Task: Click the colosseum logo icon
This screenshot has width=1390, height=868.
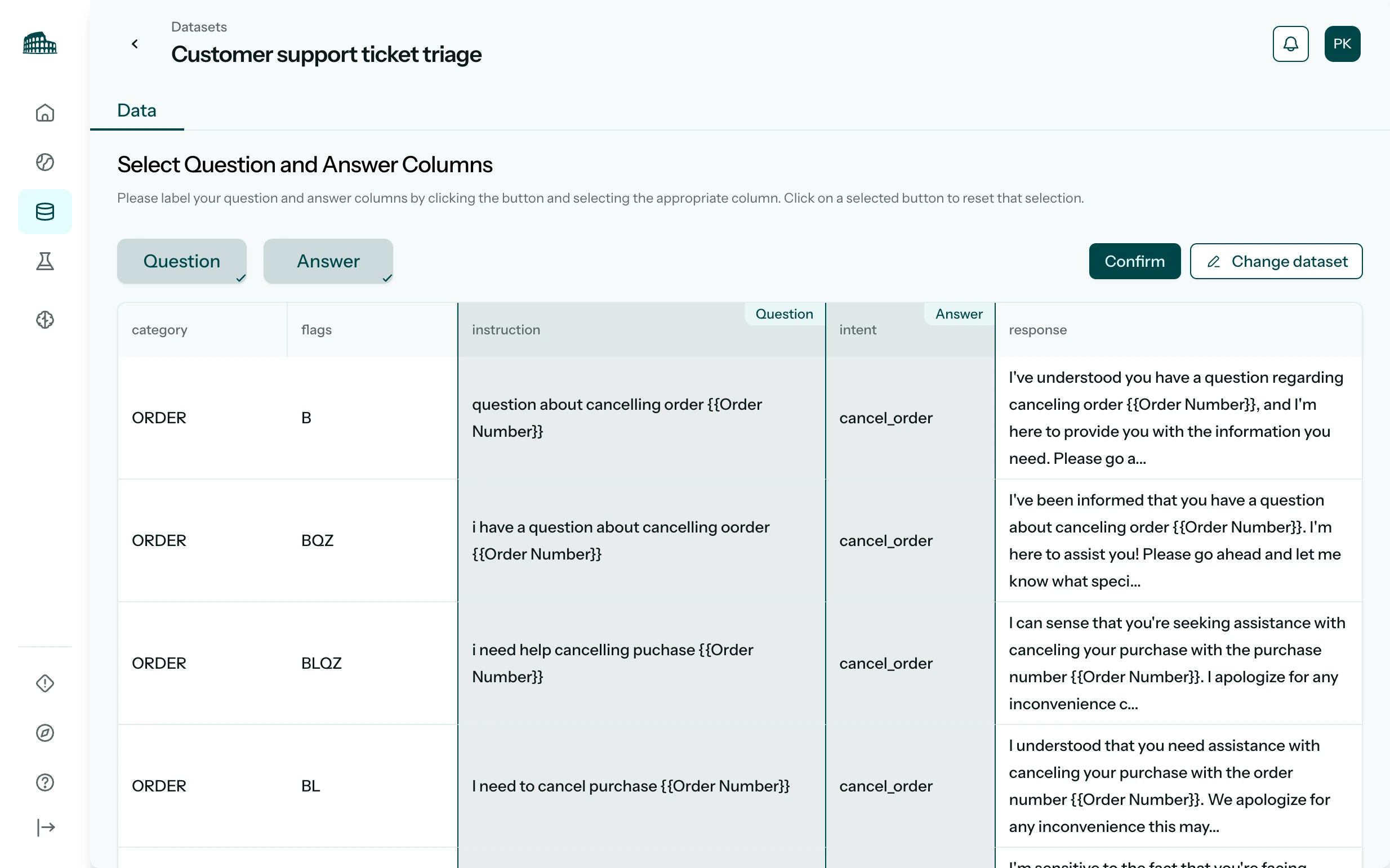Action: point(39,44)
